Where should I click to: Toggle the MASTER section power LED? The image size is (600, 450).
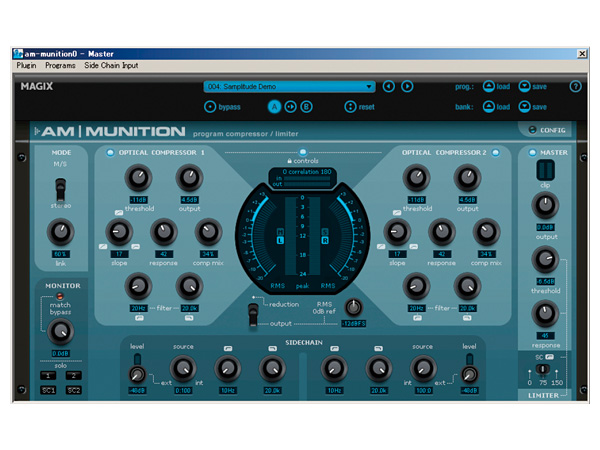[532, 153]
